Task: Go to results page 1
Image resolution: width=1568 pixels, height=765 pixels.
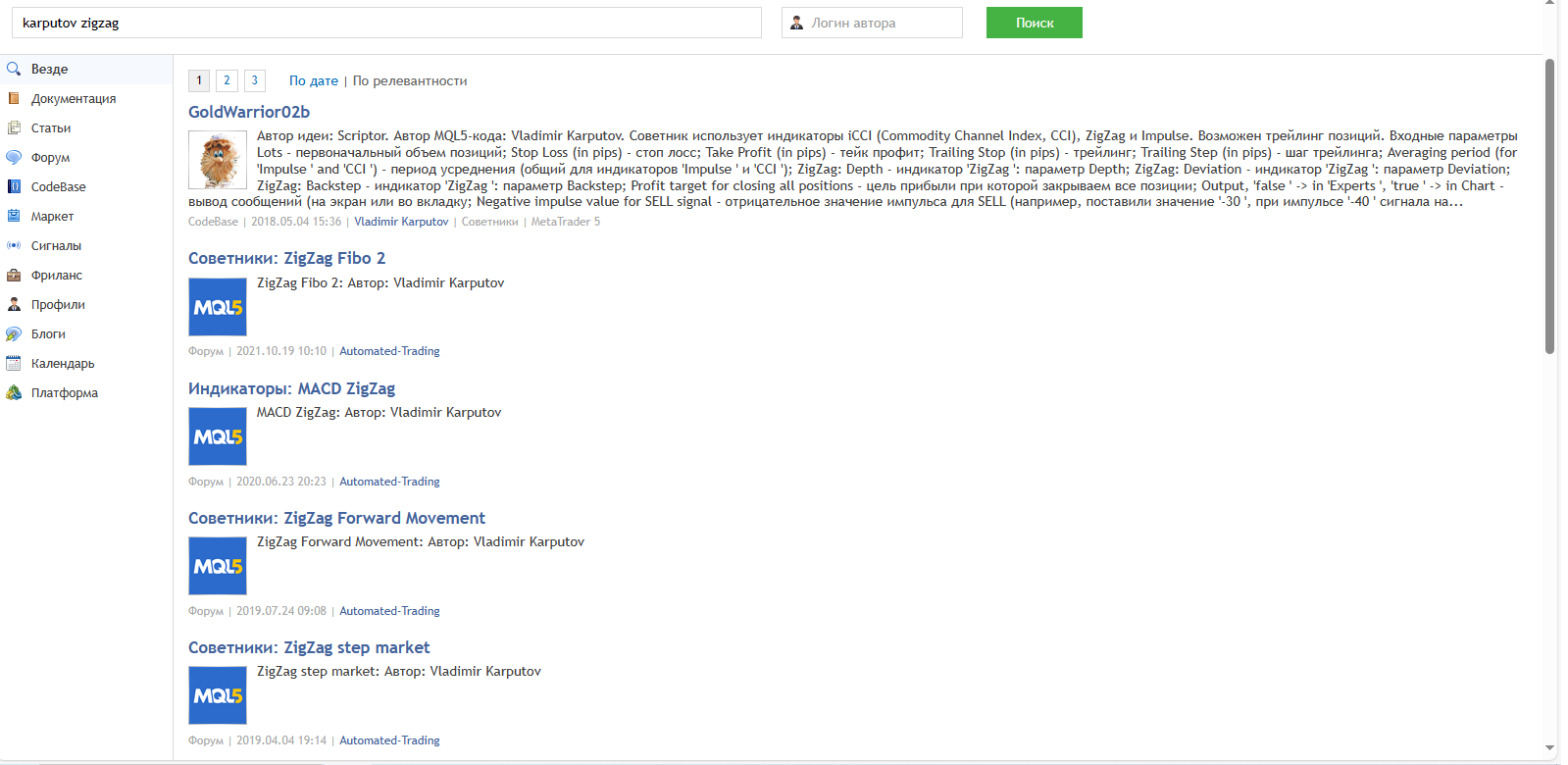Action: [x=199, y=80]
